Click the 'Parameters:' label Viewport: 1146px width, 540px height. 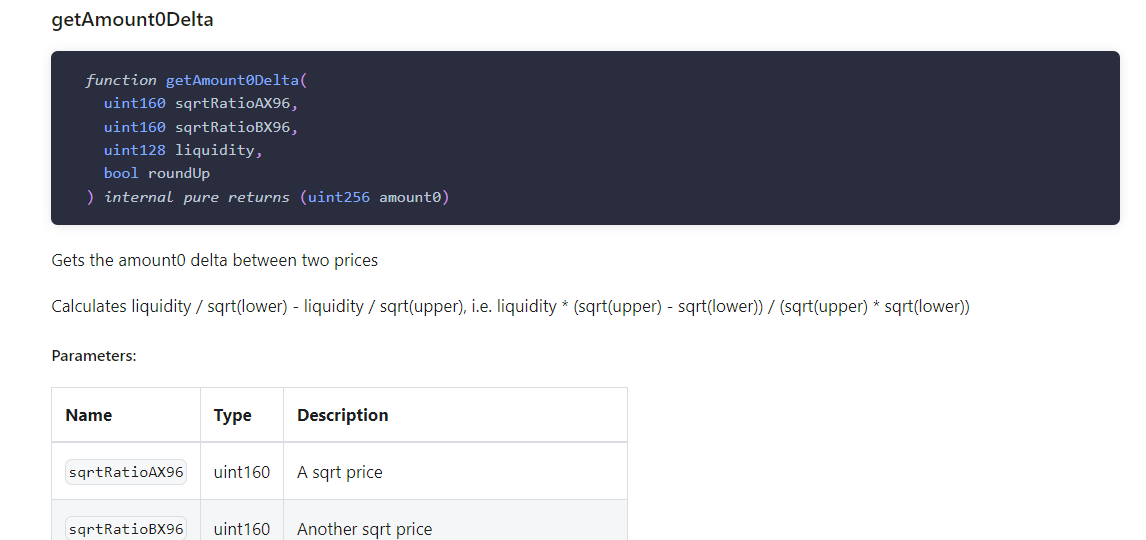[94, 355]
